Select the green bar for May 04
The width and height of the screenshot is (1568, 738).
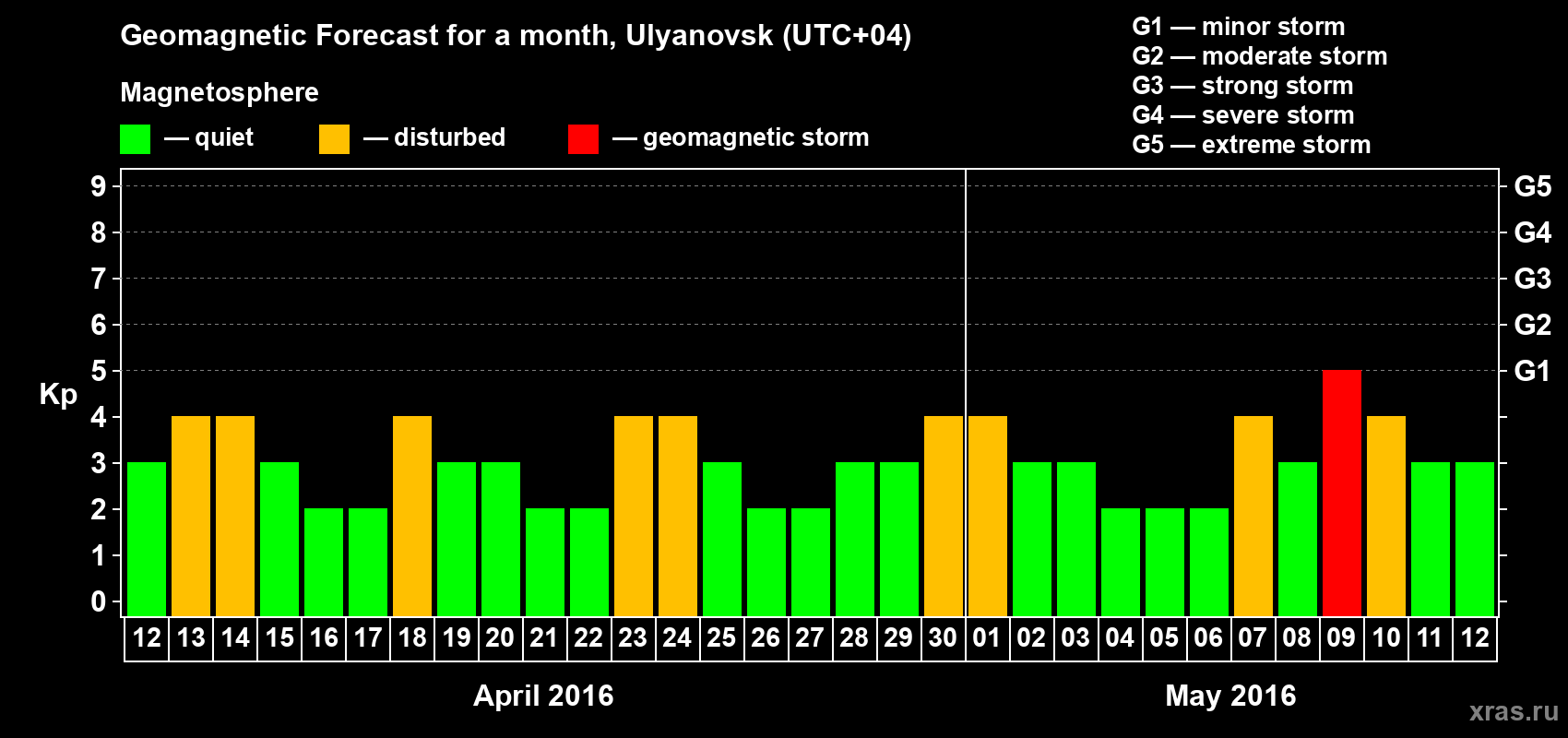1121,562
